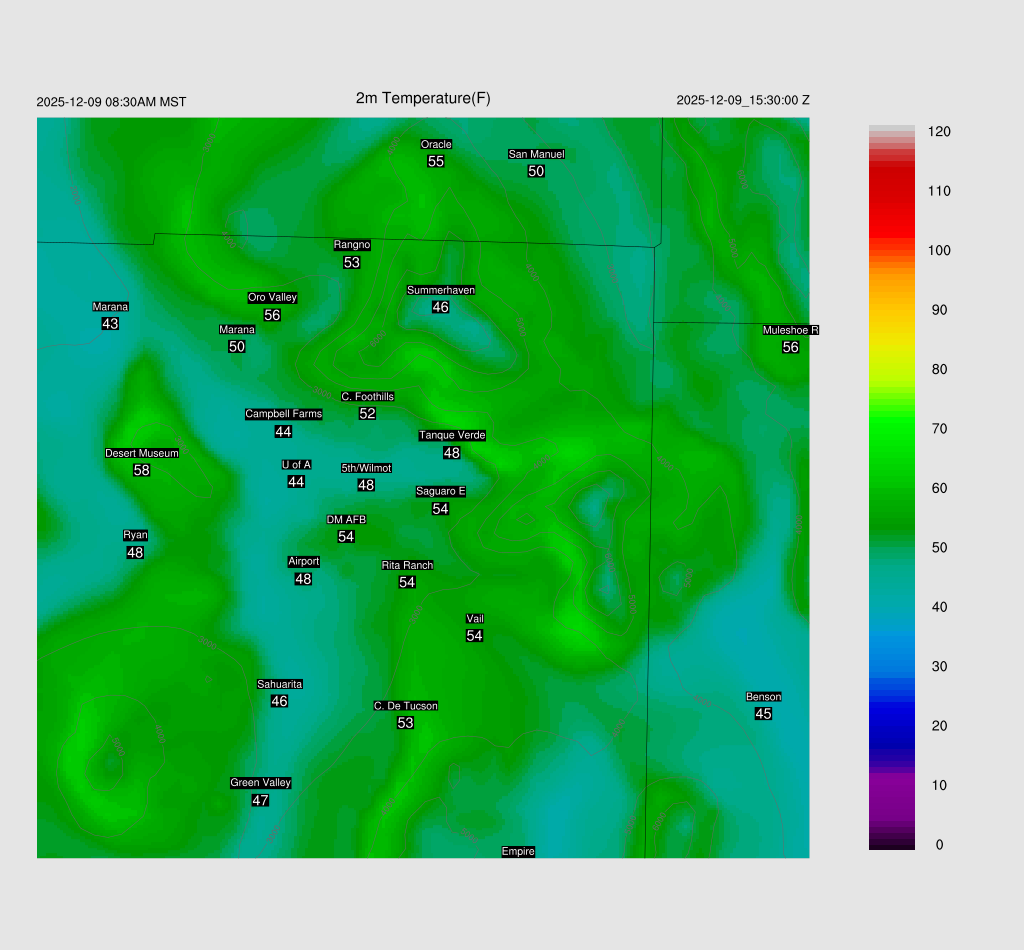Click the 43 temperature value under Marana
The height and width of the screenshot is (950, 1024).
[110, 324]
